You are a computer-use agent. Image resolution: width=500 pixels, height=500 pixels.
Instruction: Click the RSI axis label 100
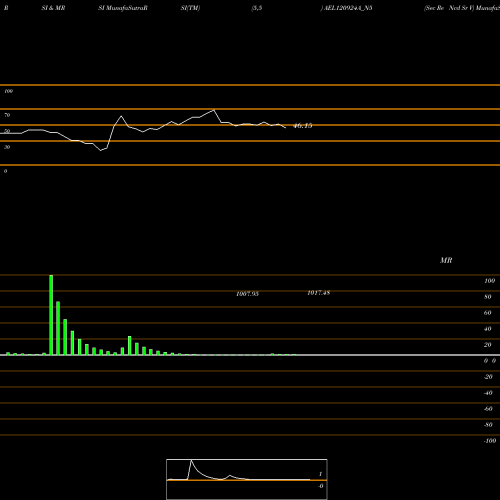pyautogui.click(x=8, y=91)
